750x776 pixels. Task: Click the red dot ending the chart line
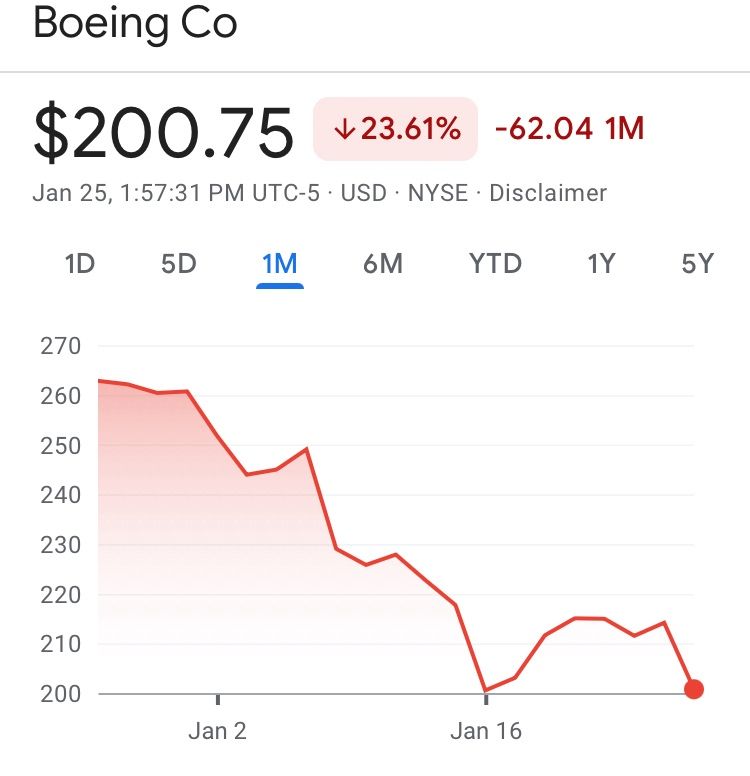(694, 689)
